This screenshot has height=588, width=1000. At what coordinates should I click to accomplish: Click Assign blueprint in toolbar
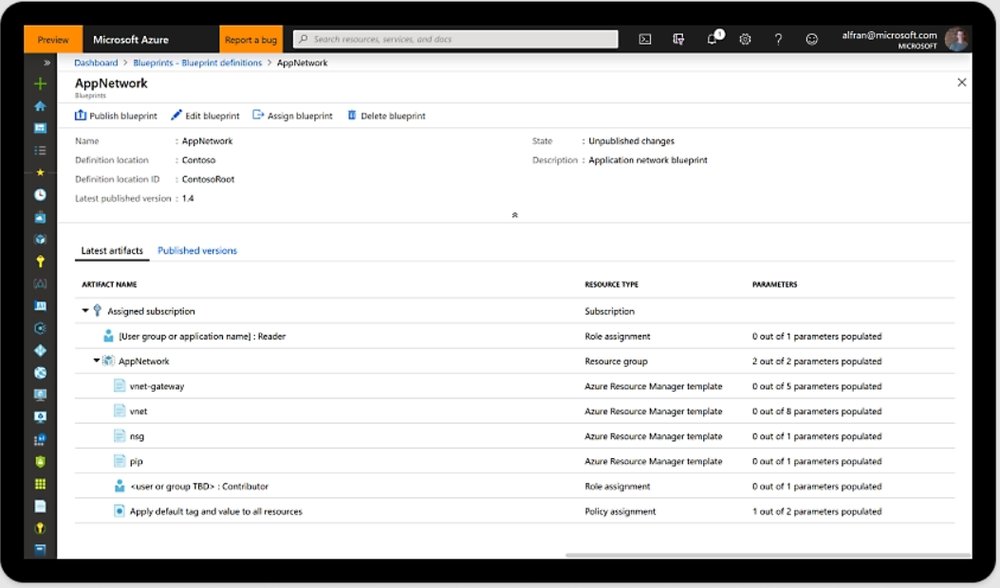tap(293, 115)
